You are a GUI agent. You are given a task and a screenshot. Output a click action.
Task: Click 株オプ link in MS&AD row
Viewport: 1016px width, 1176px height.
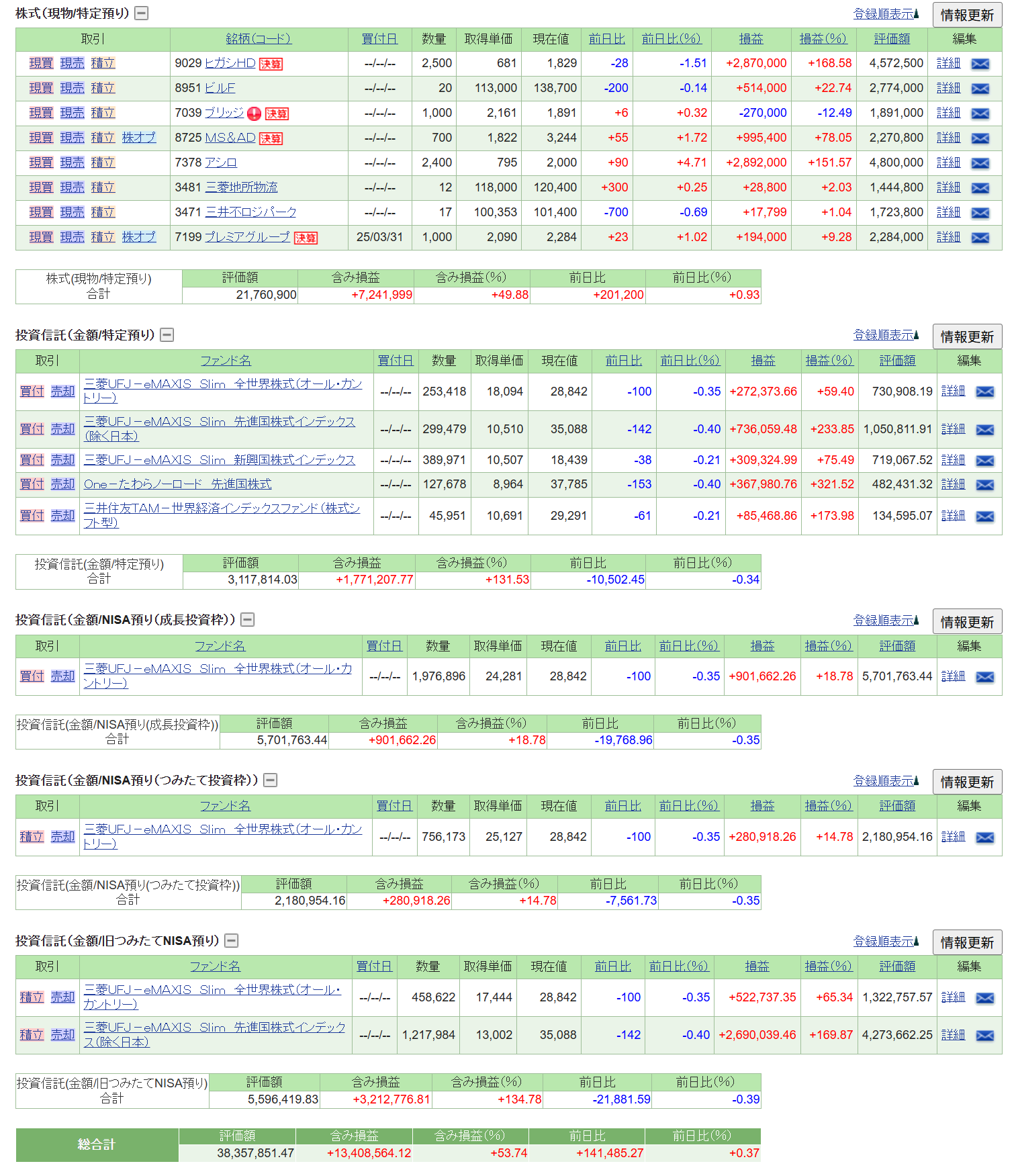click(139, 138)
